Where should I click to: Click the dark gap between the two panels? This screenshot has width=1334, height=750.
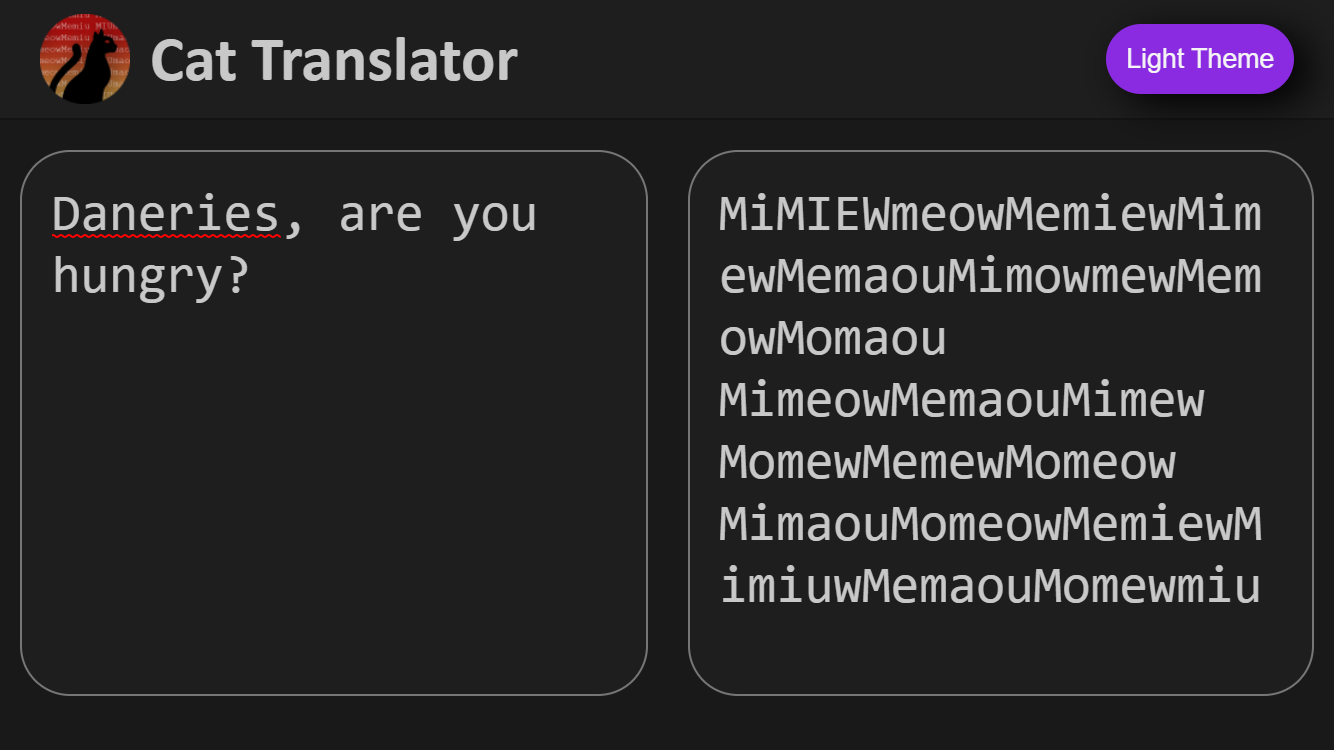click(x=668, y=422)
